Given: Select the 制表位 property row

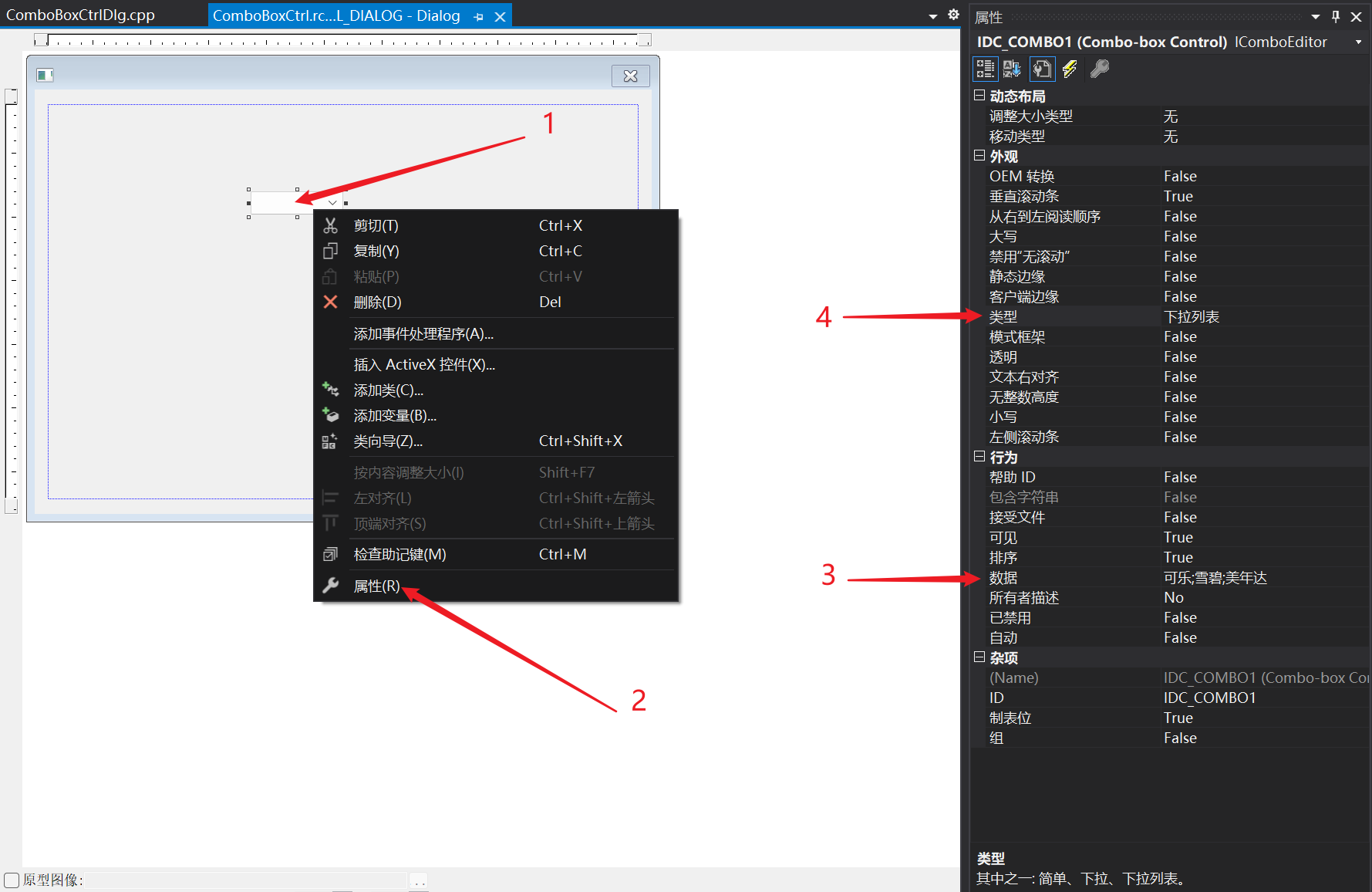Looking at the screenshot, I should (1170, 718).
